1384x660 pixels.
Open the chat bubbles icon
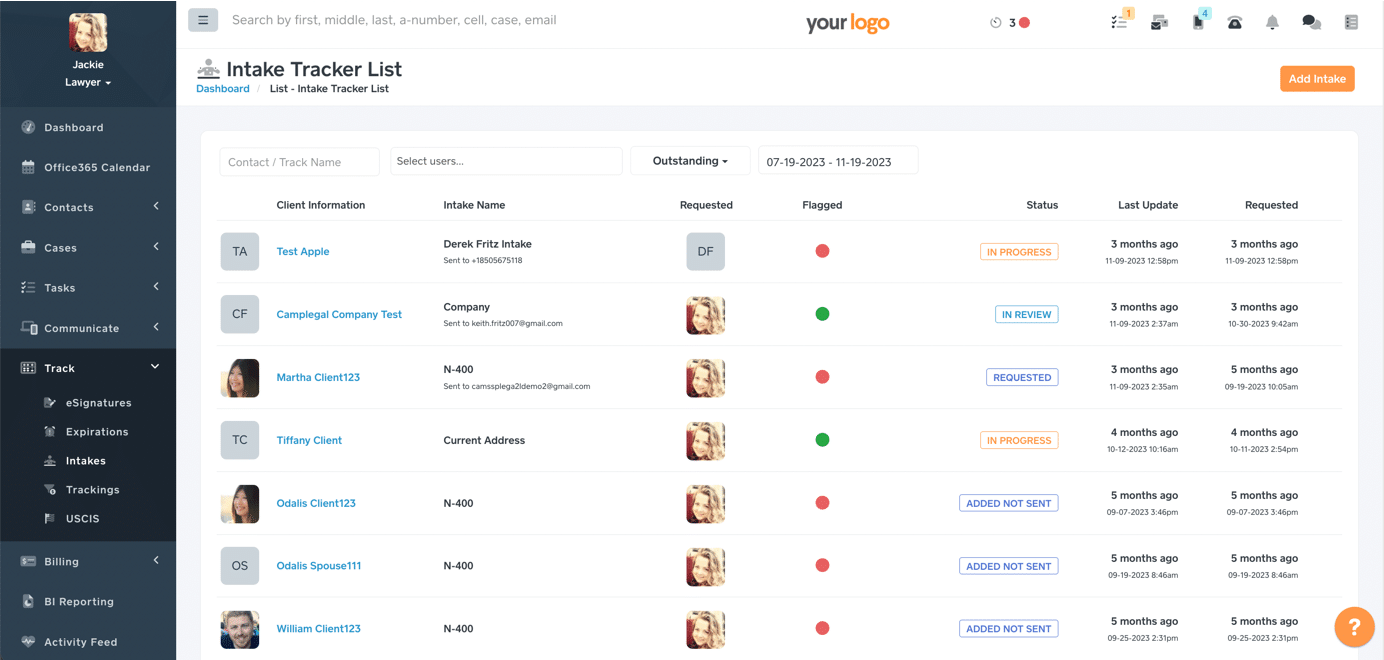(x=1311, y=22)
